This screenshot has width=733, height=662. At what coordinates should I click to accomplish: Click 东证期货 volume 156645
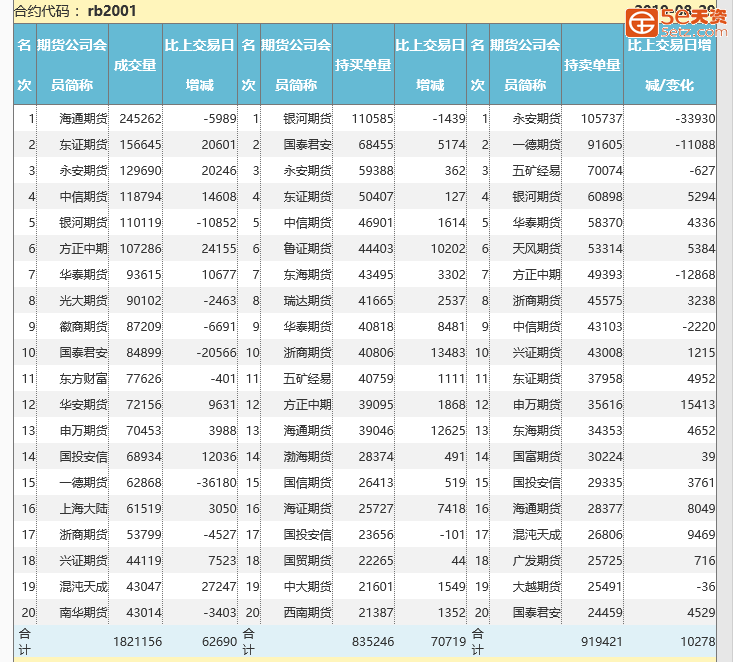click(x=140, y=145)
